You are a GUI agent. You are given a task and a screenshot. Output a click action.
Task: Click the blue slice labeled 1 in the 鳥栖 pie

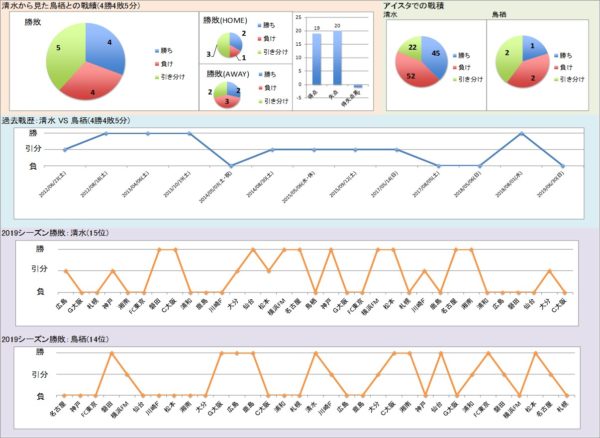531,48
